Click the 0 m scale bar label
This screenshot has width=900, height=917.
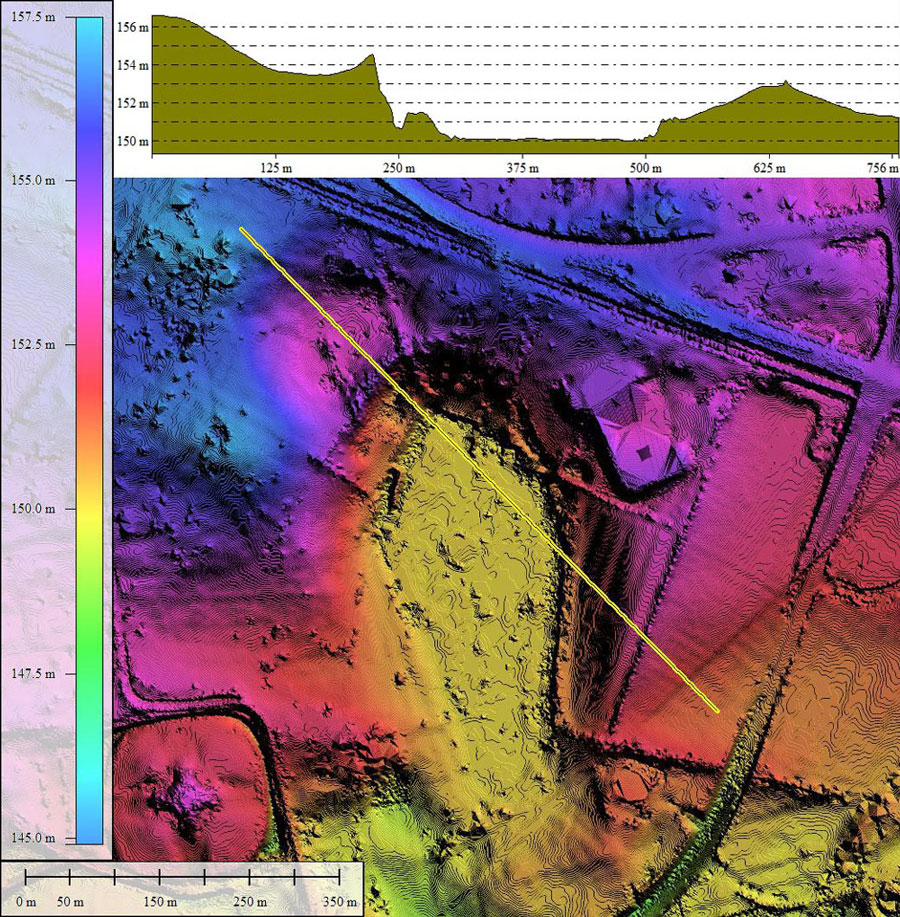[26, 902]
